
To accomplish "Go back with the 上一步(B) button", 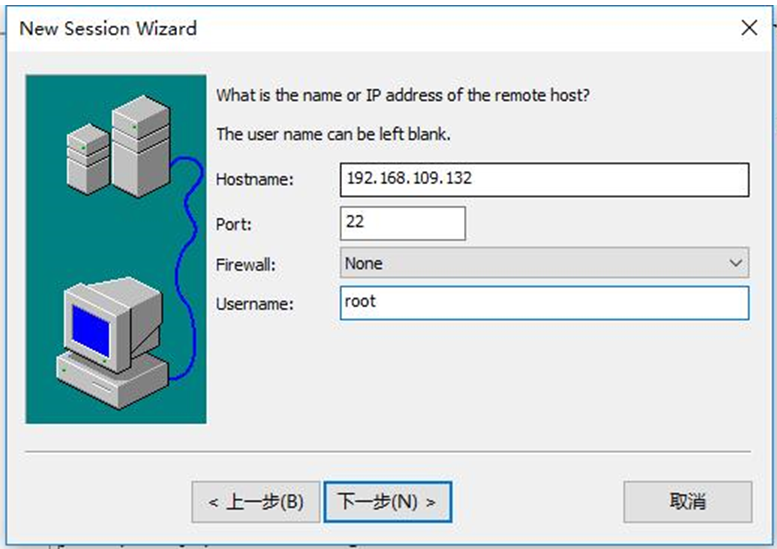I will (x=256, y=502).
